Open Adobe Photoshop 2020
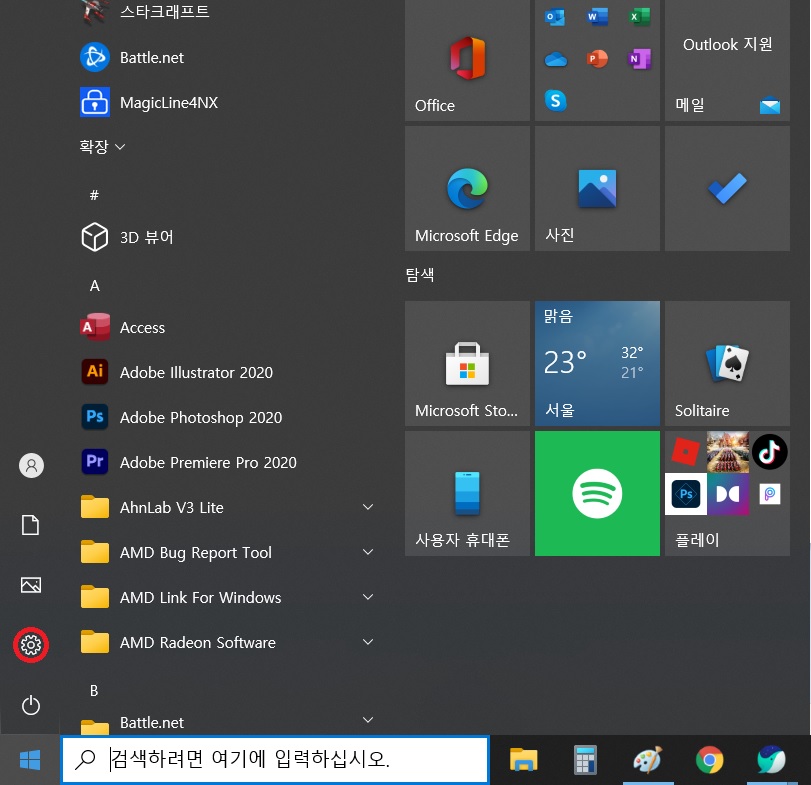The image size is (811, 785). tap(226, 417)
